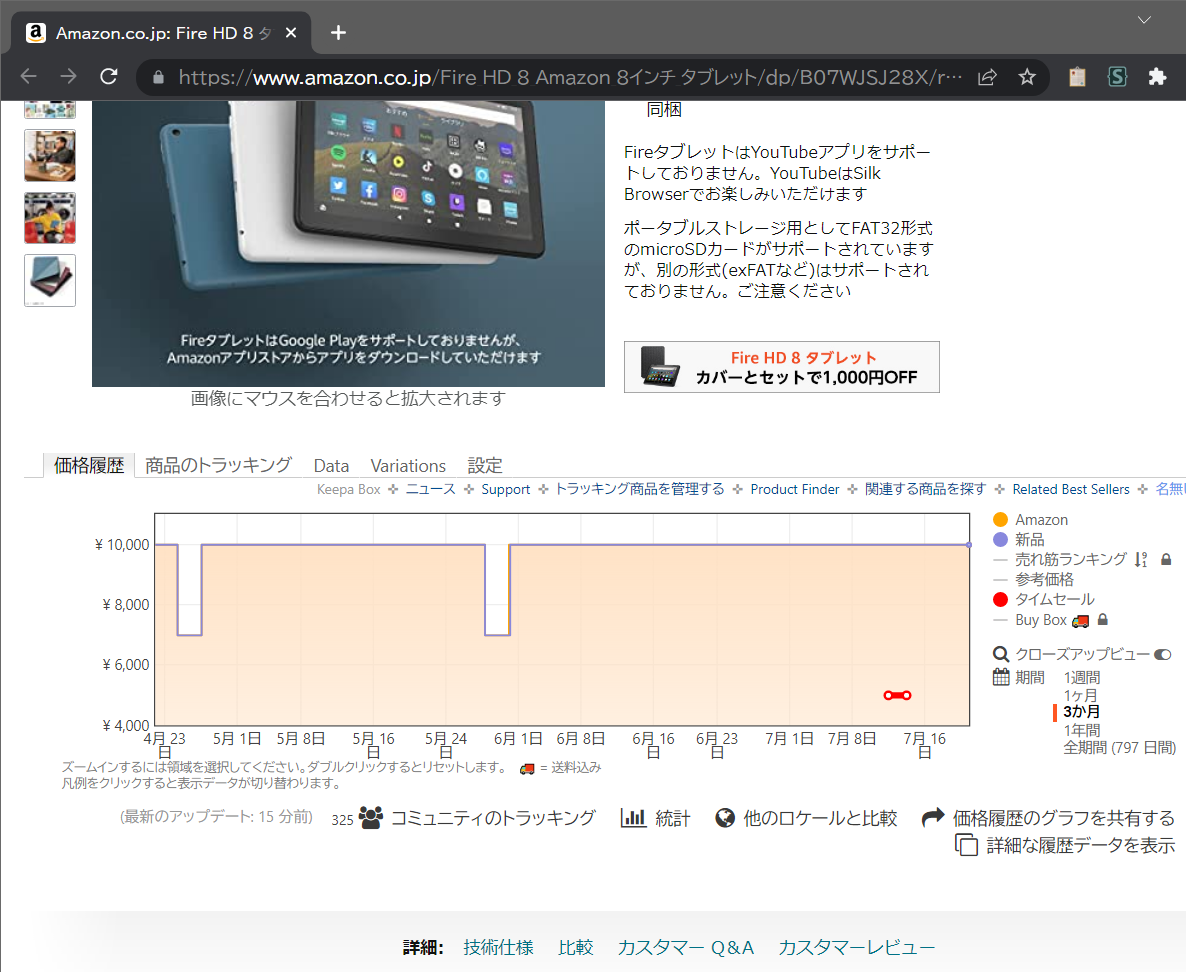This screenshot has width=1186, height=972.
Task: Toggle the red タイムセール series
Action: pos(1043,599)
